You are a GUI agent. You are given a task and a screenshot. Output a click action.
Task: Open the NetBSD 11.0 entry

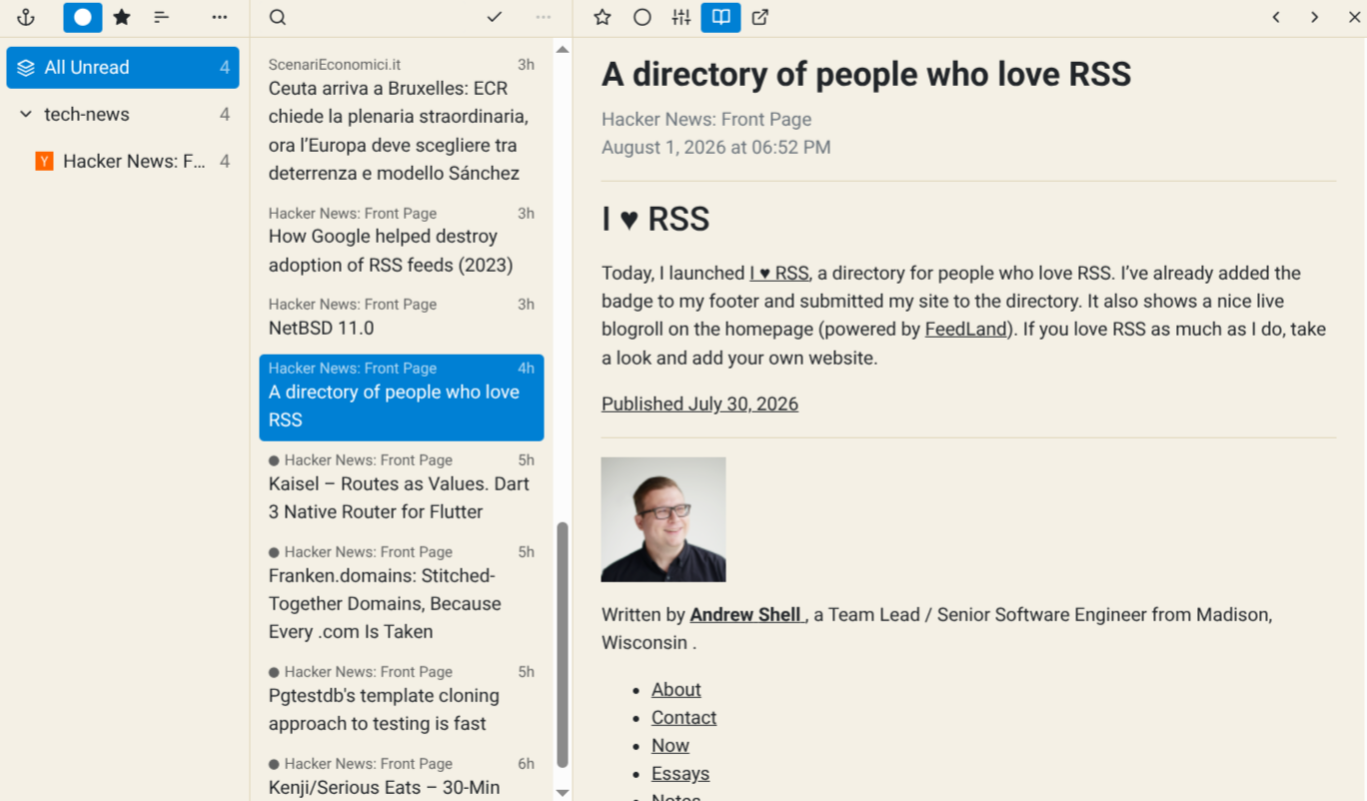(401, 317)
